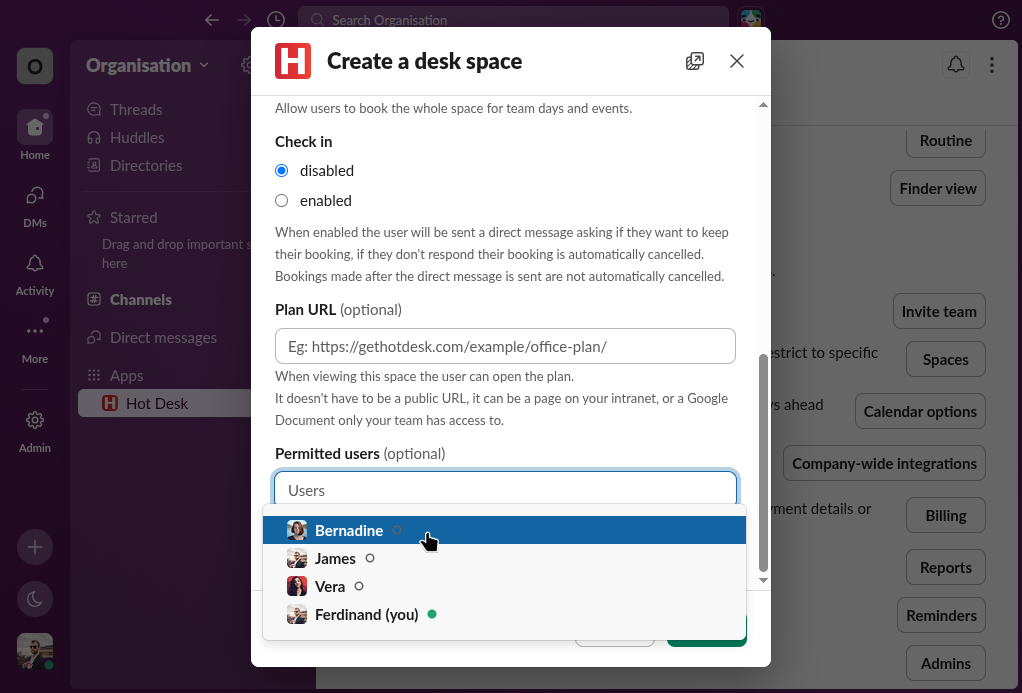Select Ferdinand (you) in the list
Screen dimensions: 1022x693
pyautogui.click(x=504, y=614)
